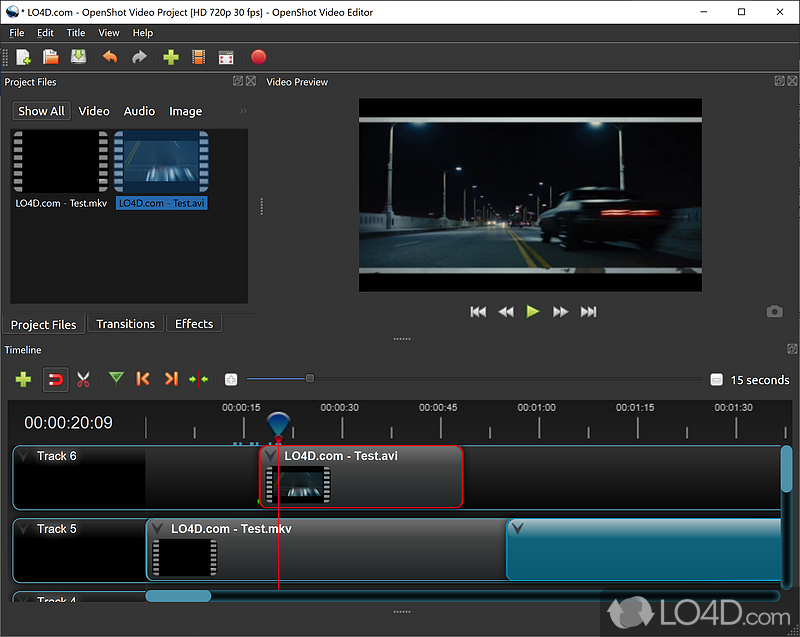This screenshot has height=637, width=800.
Task: Click the Show All filter button
Action: coord(40,111)
